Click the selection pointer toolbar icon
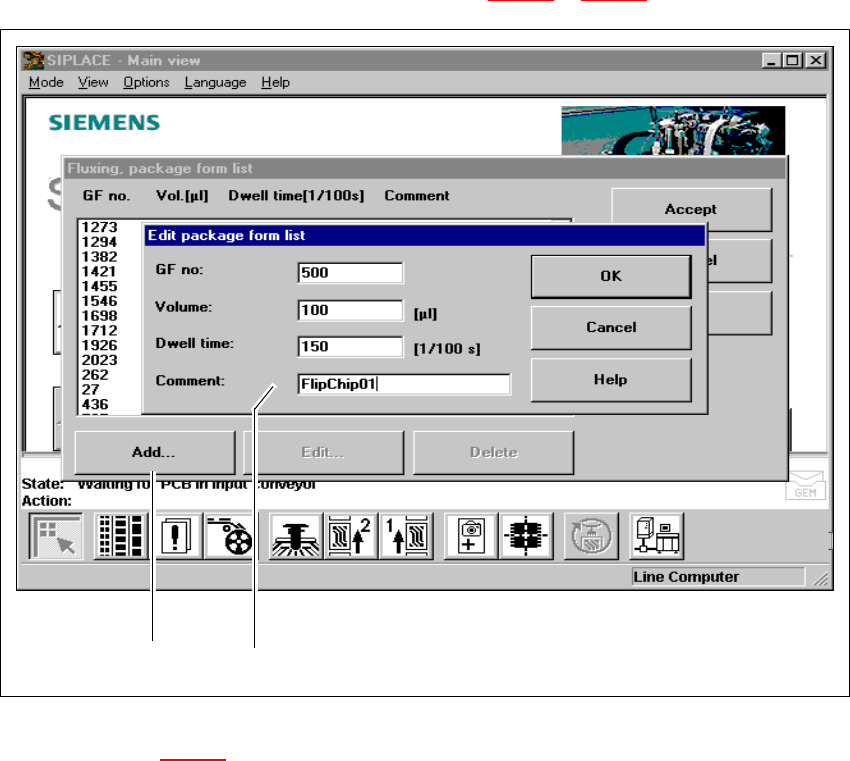The width and height of the screenshot is (850, 761). point(56,536)
